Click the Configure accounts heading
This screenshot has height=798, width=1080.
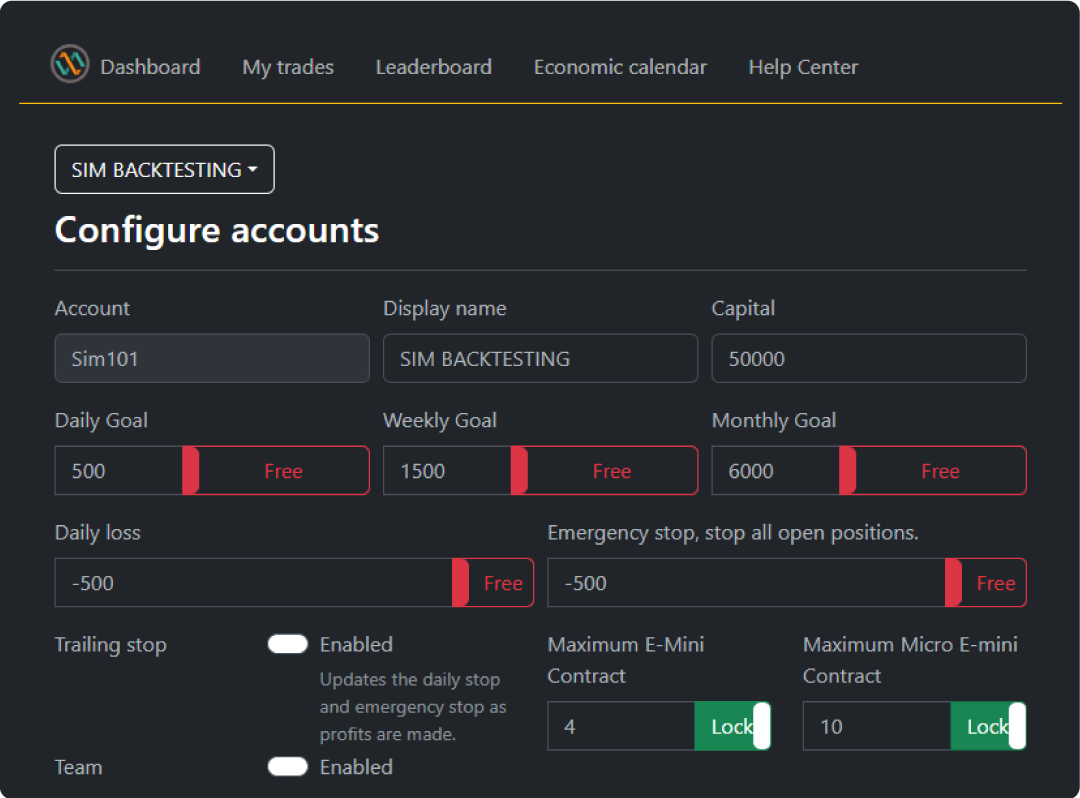217,230
